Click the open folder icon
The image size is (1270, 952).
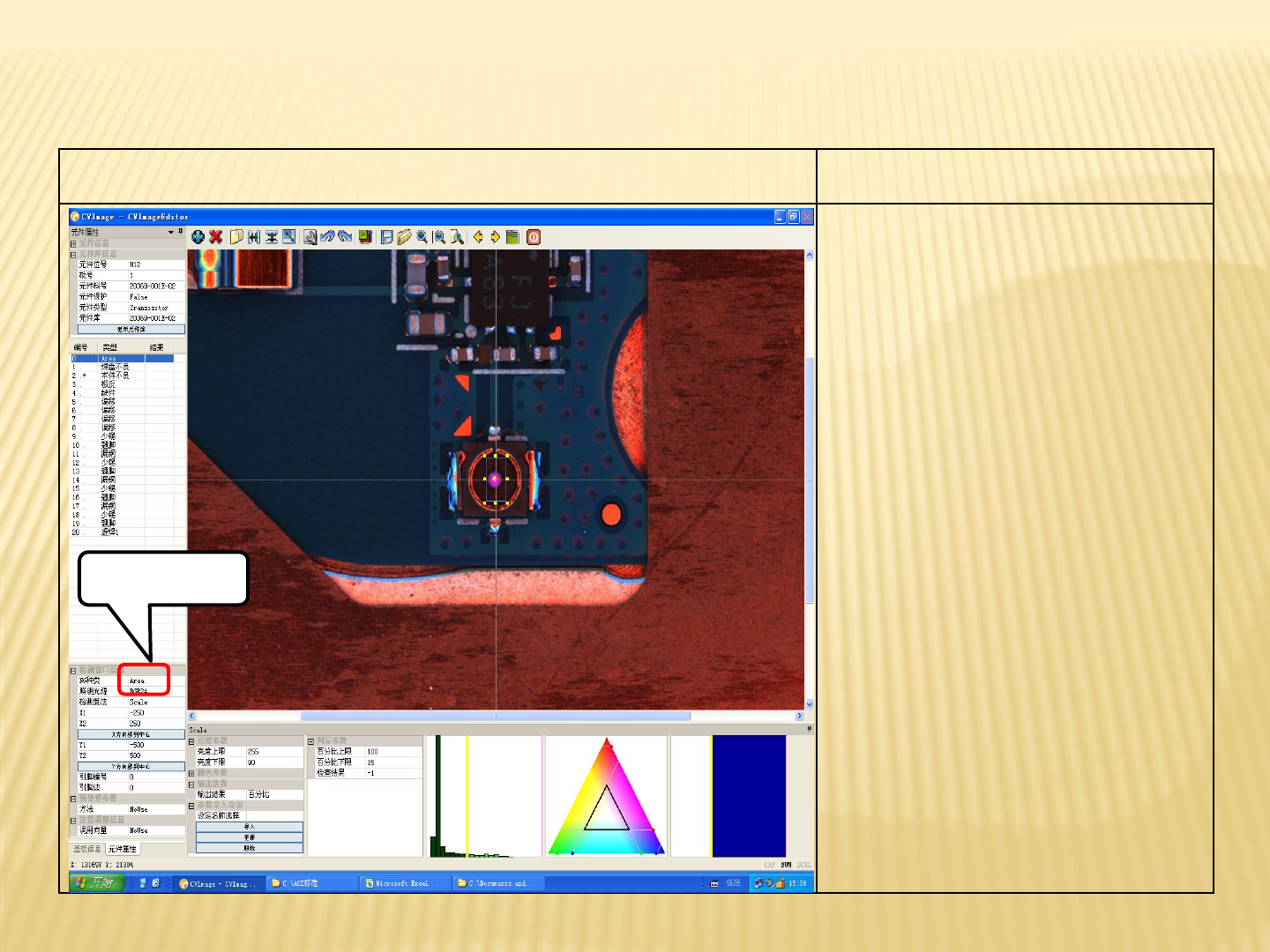[404, 237]
